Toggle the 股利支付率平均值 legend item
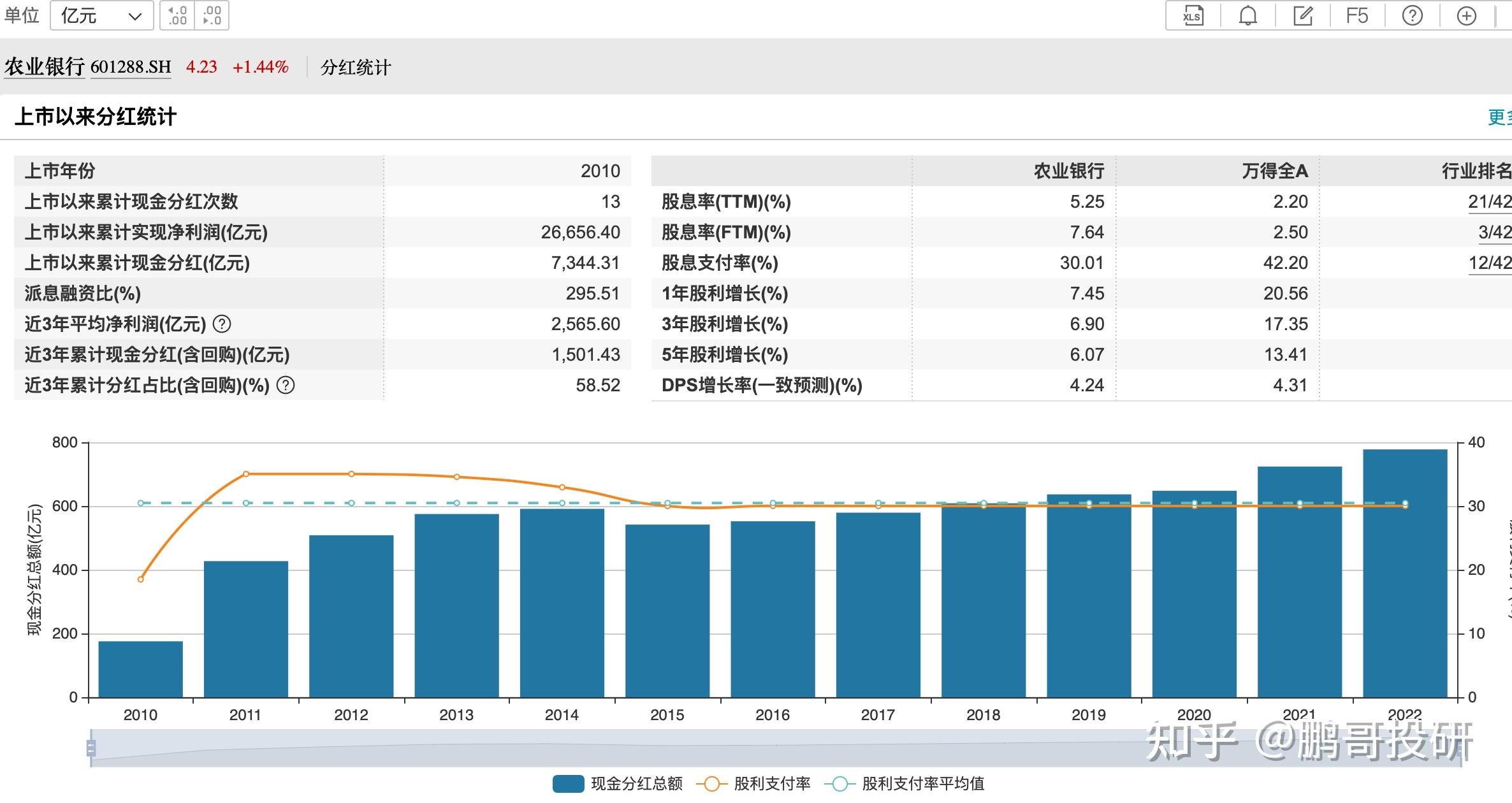Image resolution: width=1512 pixels, height=803 pixels. [905, 784]
